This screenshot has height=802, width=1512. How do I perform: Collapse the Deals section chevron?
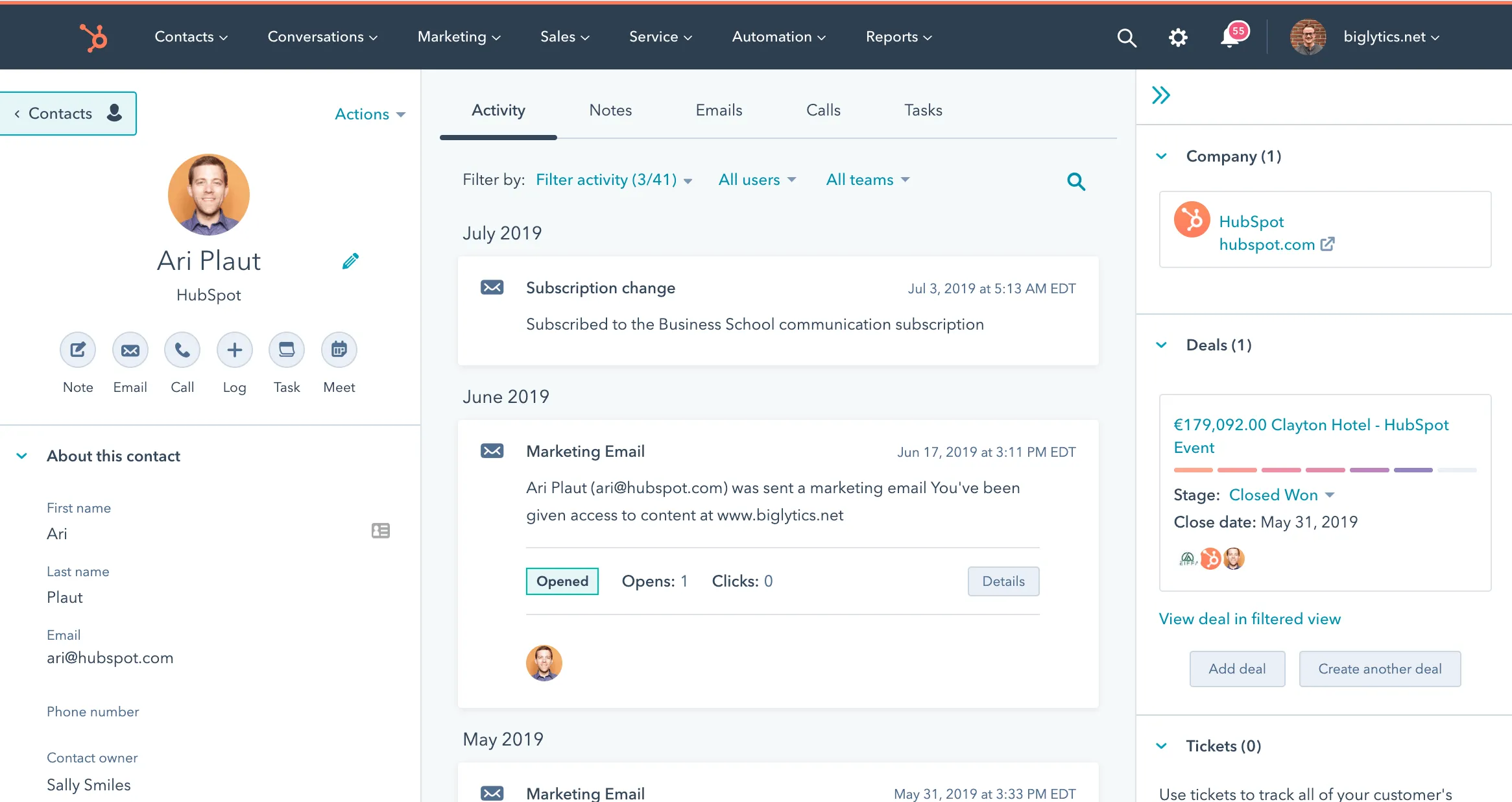pos(1162,345)
